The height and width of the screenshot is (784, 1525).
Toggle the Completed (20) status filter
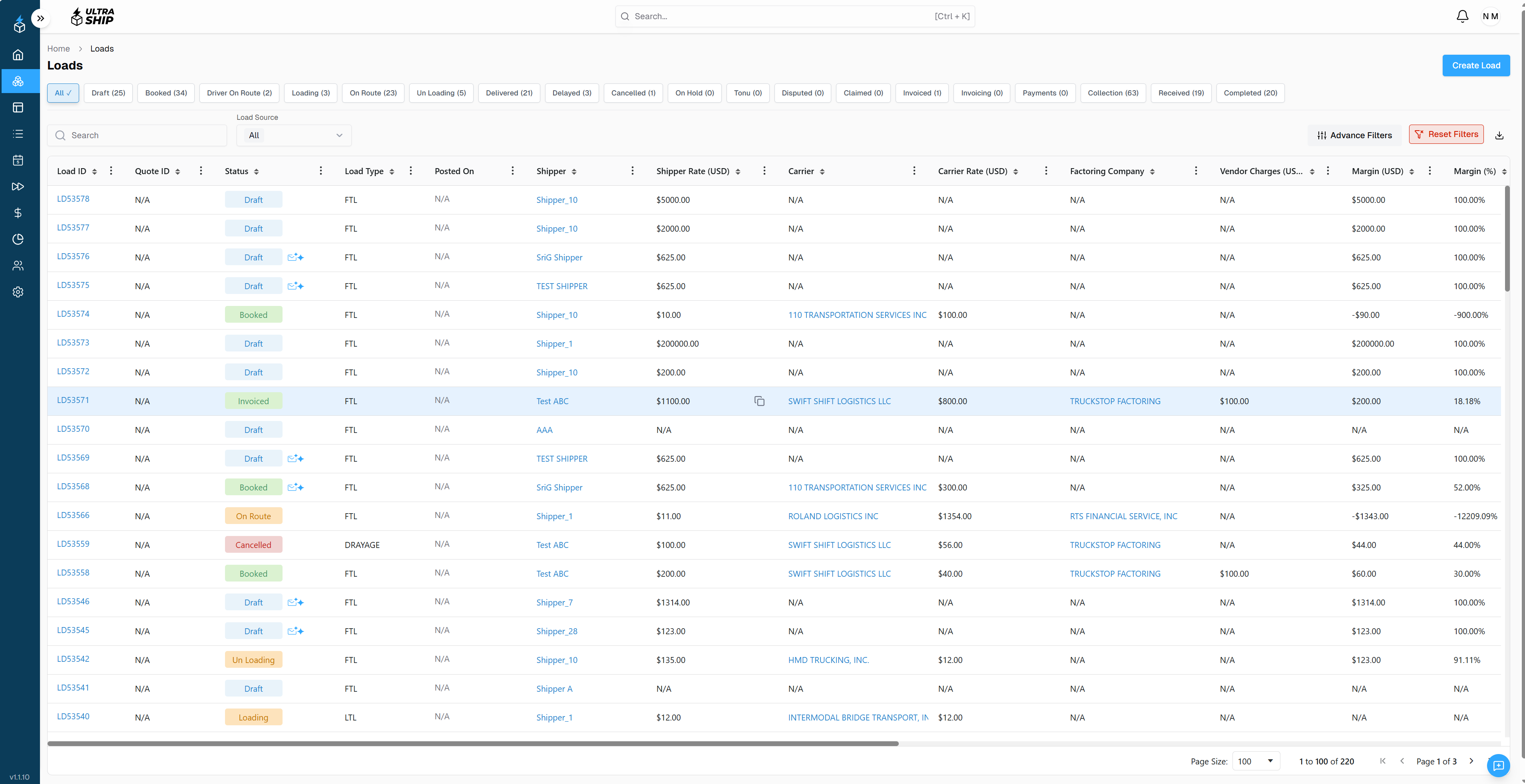1250,93
